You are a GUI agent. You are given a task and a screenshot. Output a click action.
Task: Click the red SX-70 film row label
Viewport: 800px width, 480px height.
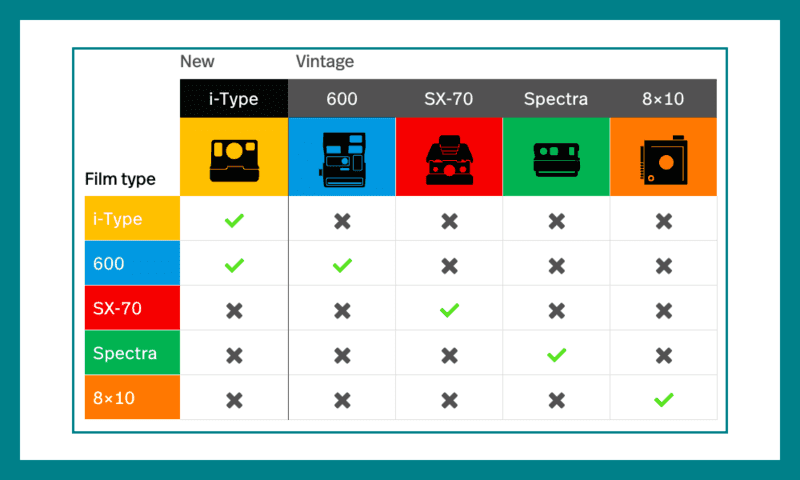[132, 308]
